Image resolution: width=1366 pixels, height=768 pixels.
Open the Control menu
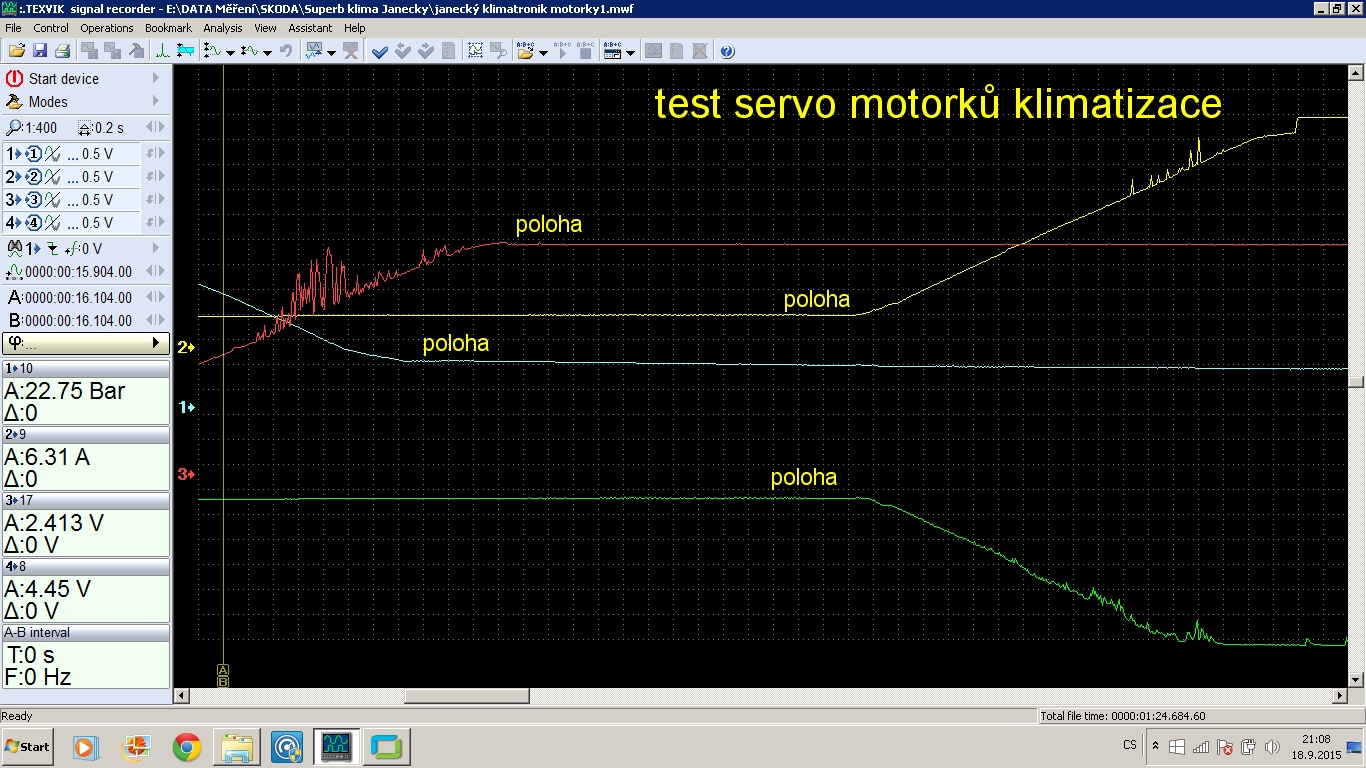pyautogui.click(x=51, y=28)
